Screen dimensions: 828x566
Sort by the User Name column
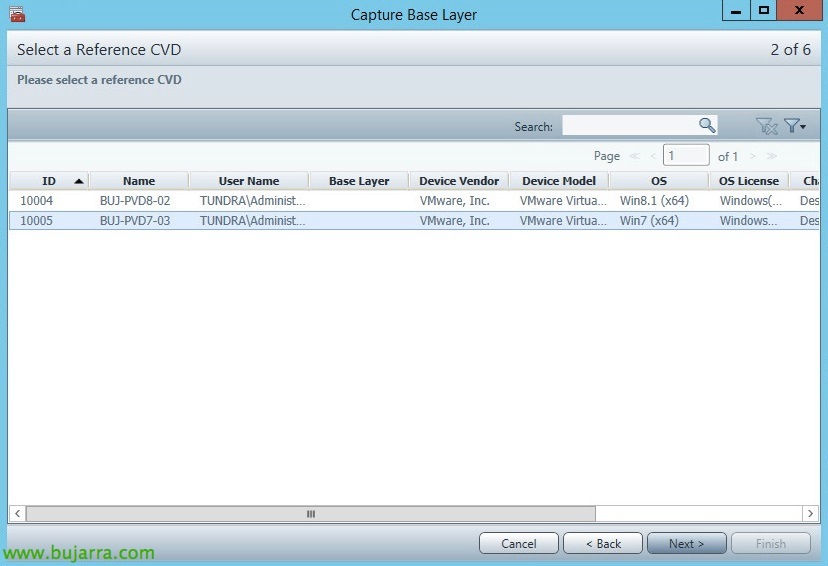pos(249,181)
